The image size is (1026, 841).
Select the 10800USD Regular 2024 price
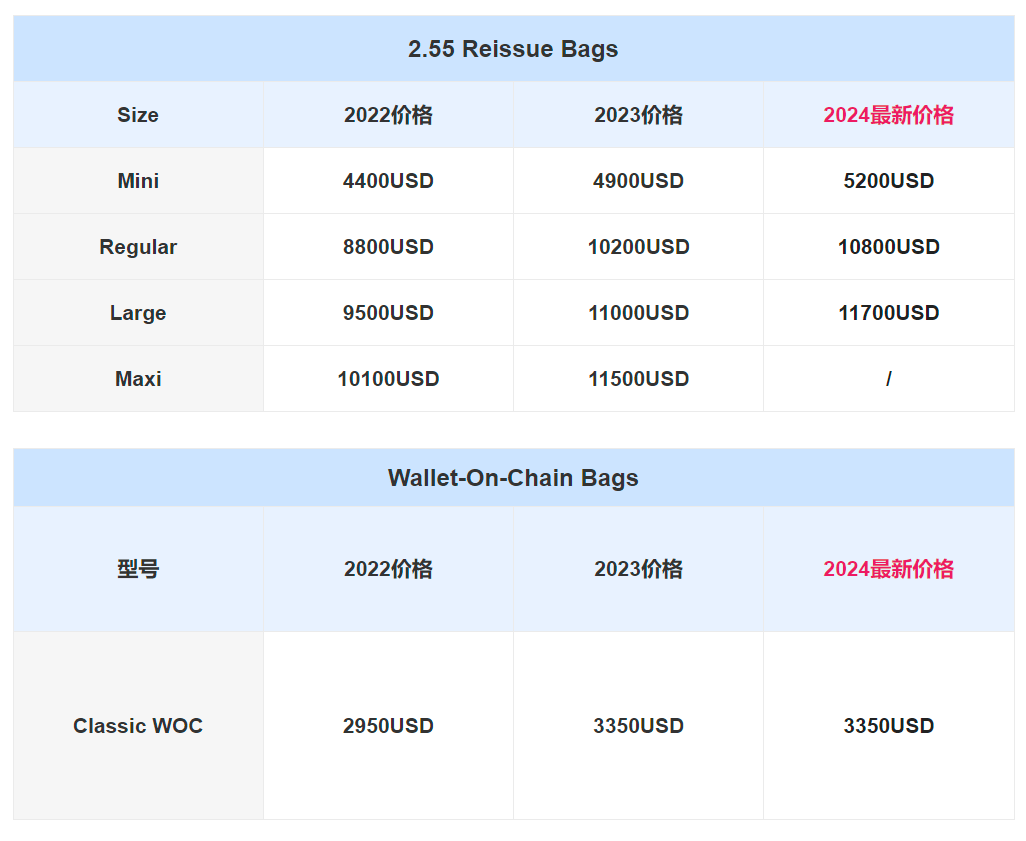(x=888, y=247)
